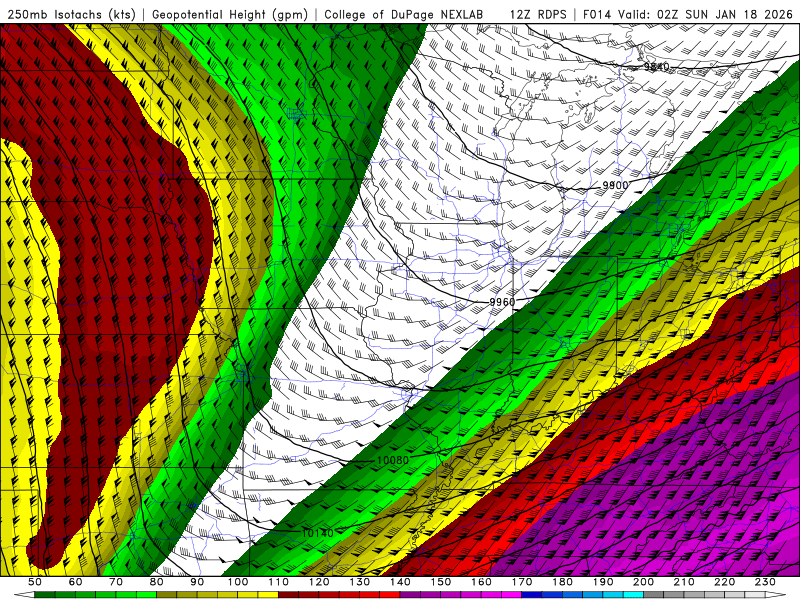Click the 120 label on the color scale
The width and height of the screenshot is (800, 600).
point(319,582)
